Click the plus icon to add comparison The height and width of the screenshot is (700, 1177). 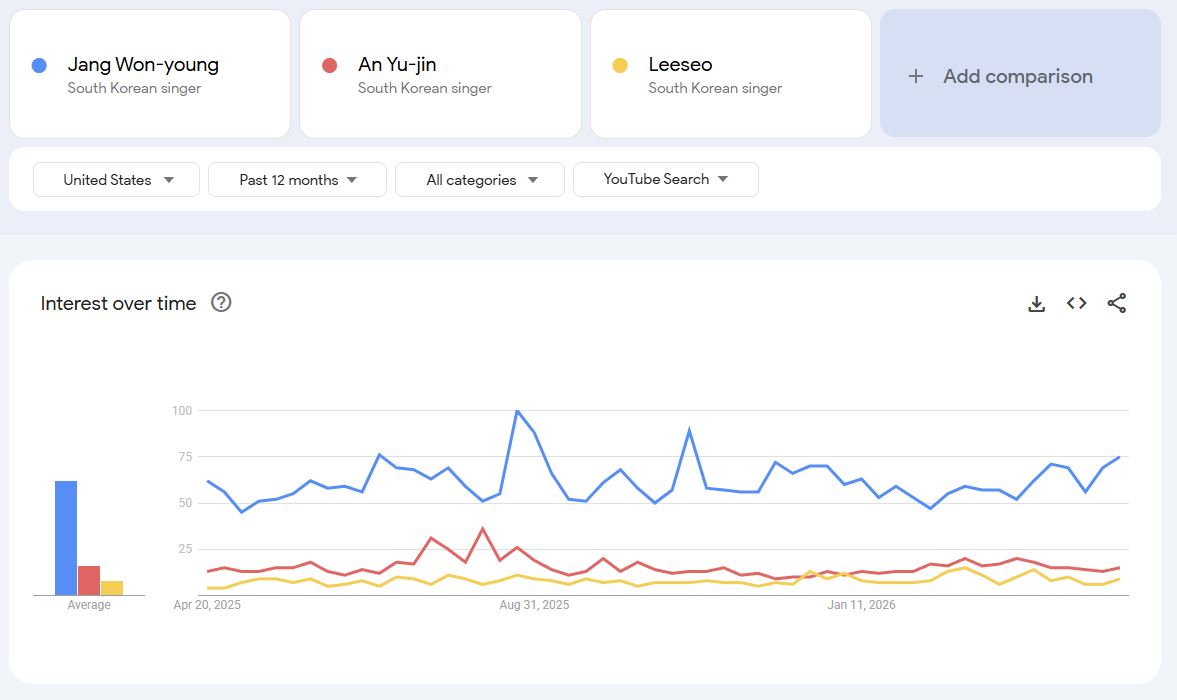[x=915, y=76]
